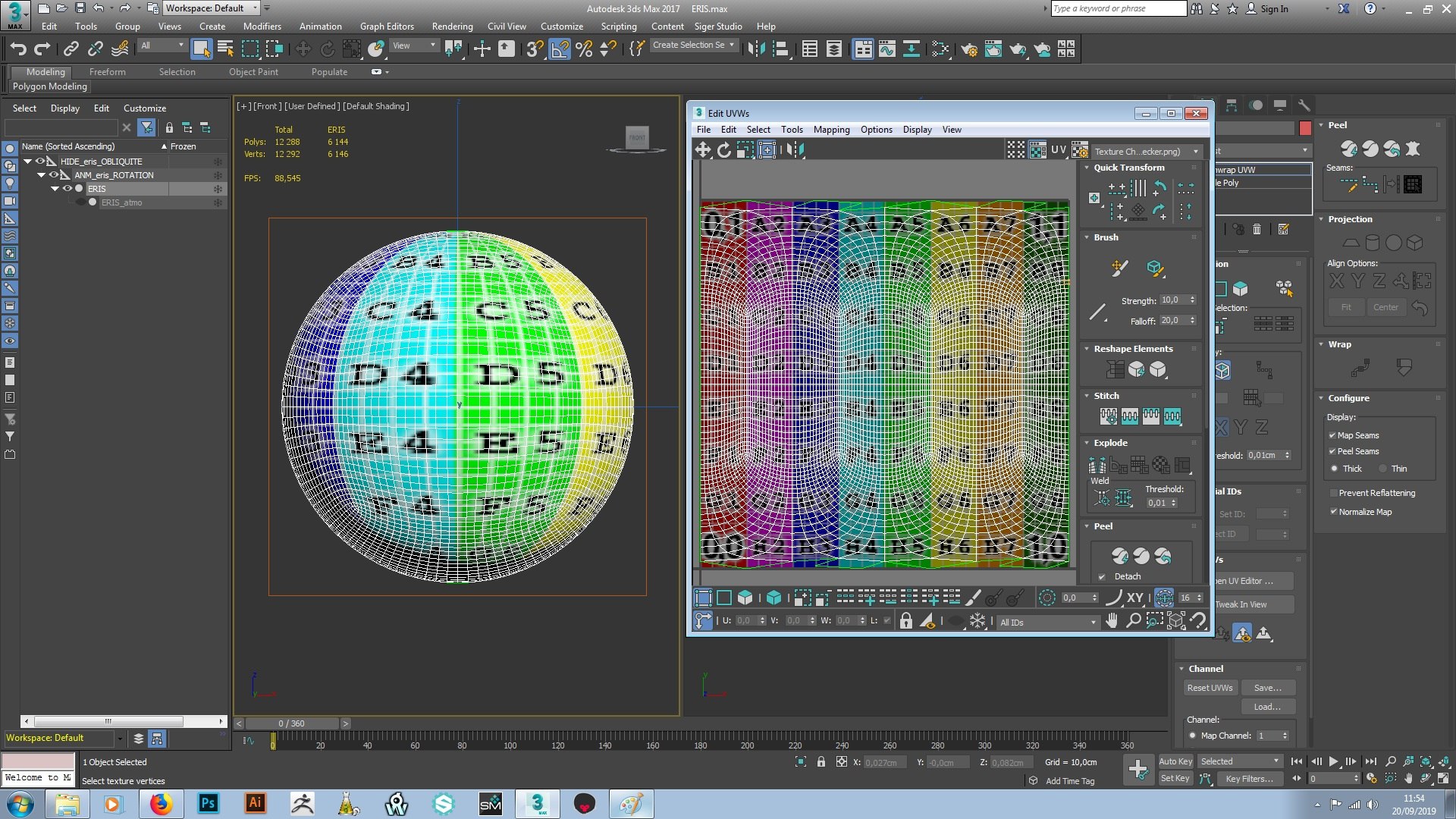Play the animation in timeline controls
This screenshot has width=1456, height=819.
[x=1333, y=761]
